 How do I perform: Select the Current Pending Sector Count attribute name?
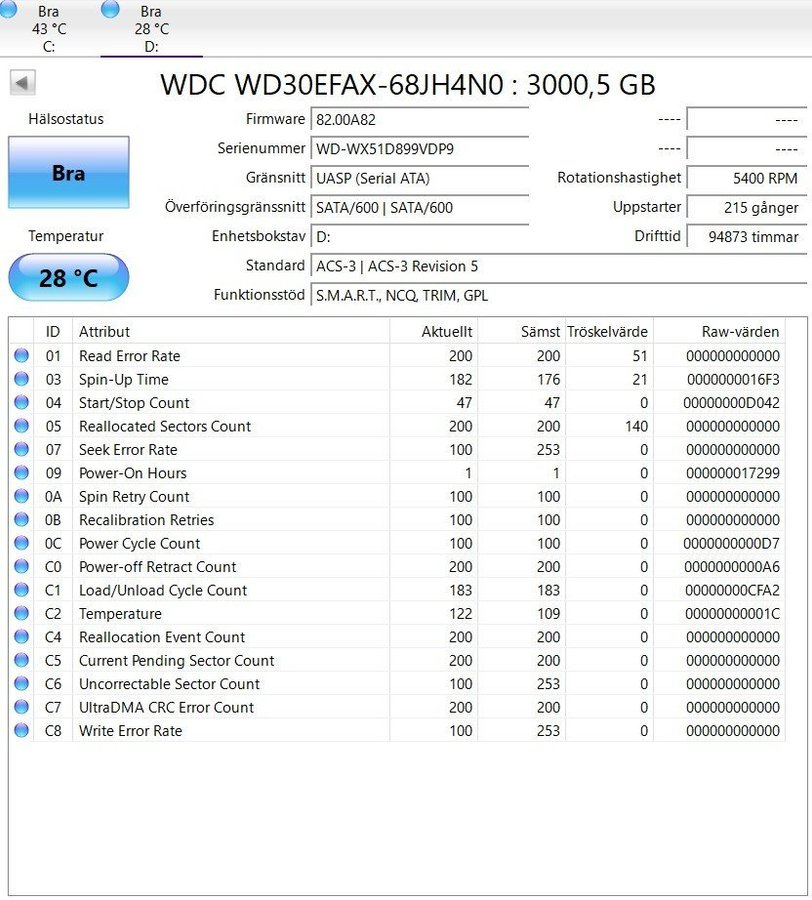(x=177, y=661)
